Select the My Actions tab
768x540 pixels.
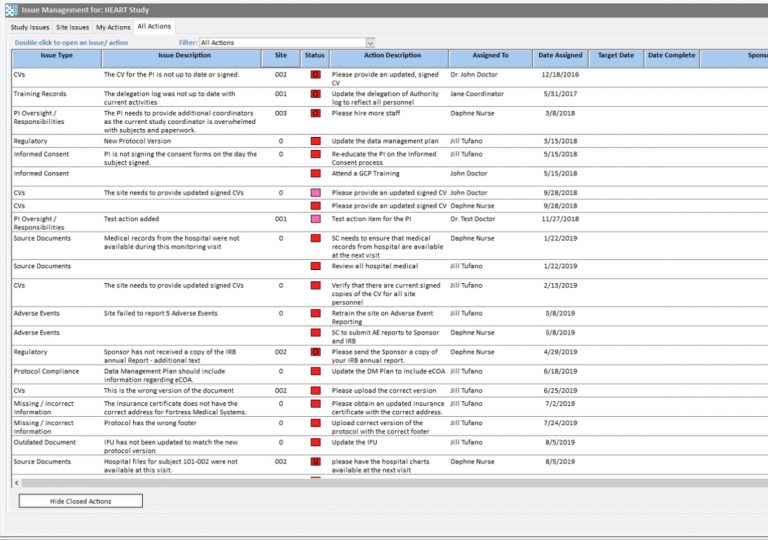click(x=113, y=27)
